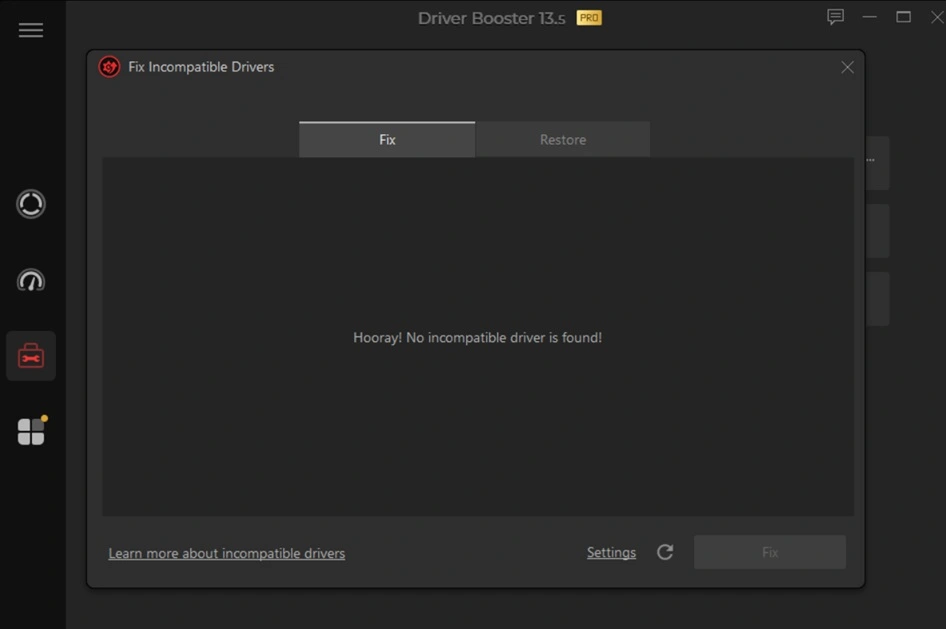Switch to the Restore tab
The width and height of the screenshot is (949, 629).
[563, 140]
